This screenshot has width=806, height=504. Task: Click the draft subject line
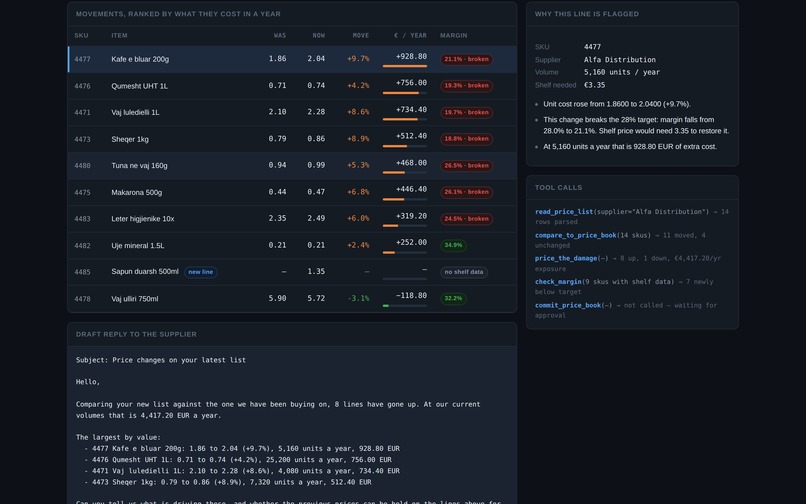click(x=160, y=360)
